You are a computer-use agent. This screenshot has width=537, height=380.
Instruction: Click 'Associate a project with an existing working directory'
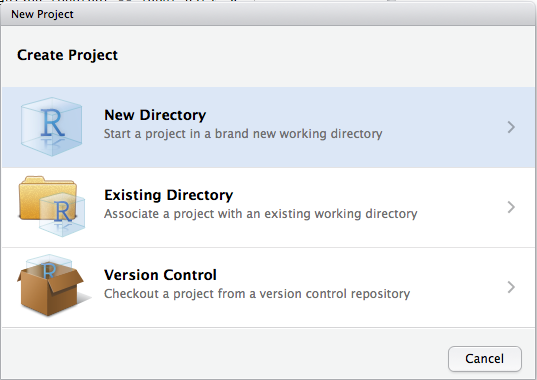tap(261, 214)
